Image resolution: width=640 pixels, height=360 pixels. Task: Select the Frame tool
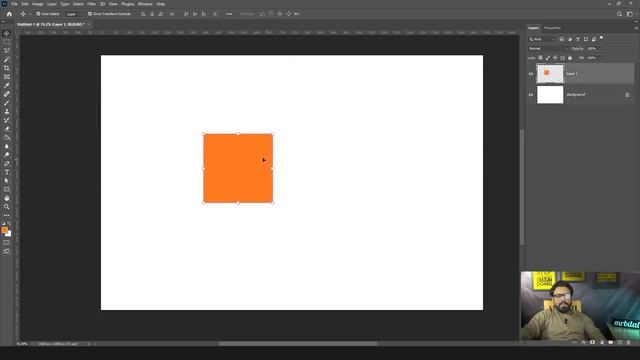pos(7,77)
